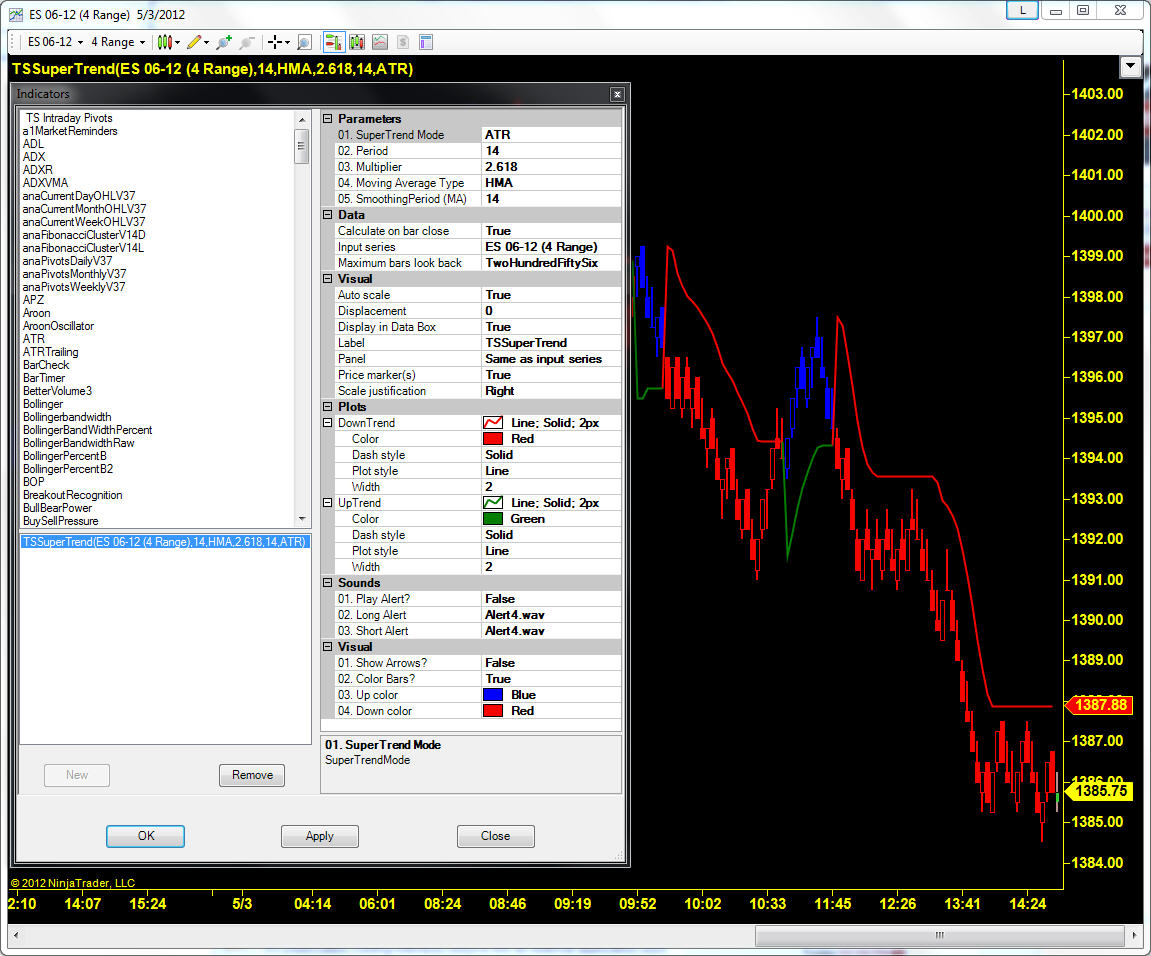The image size is (1151, 956).
Task: Click the UpTrend Green color swatch
Action: tap(493, 519)
